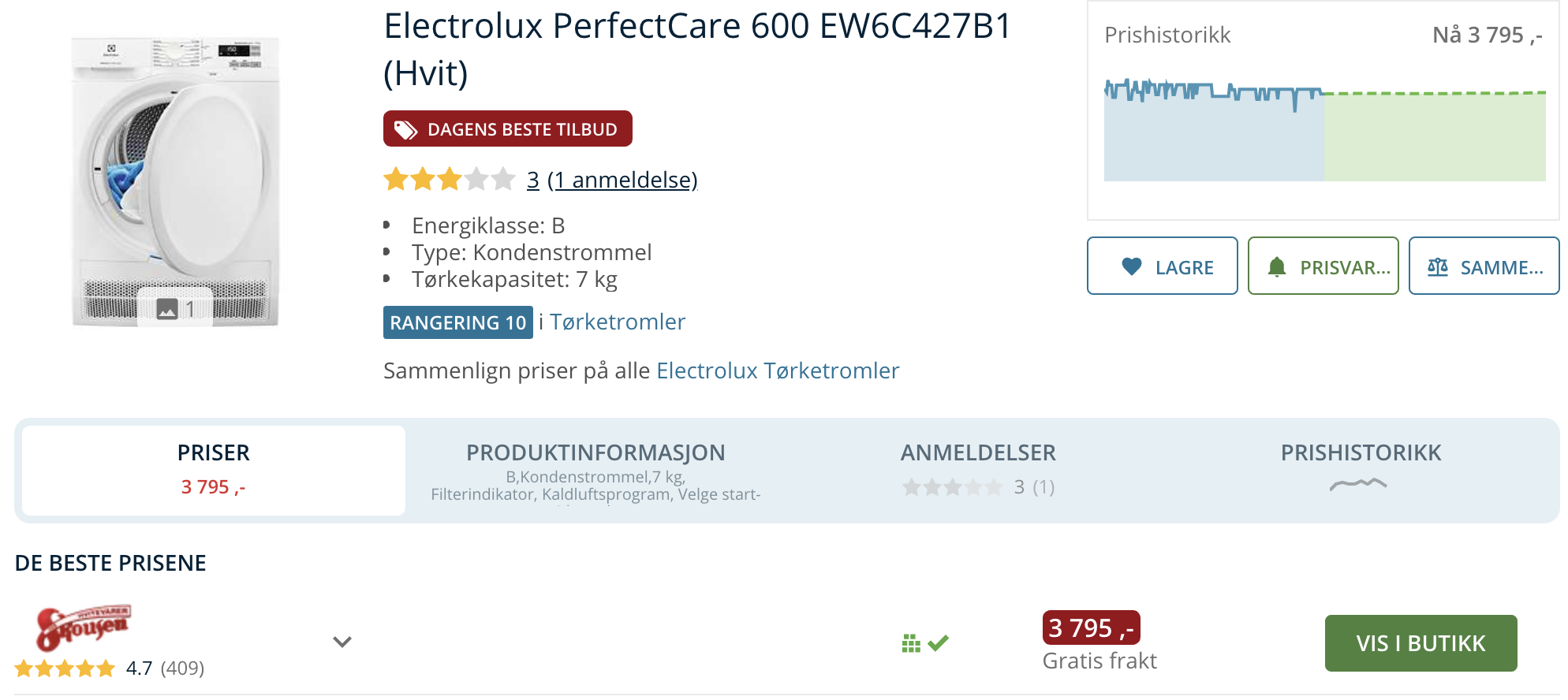Click the scales icon for comparison
1568x700 pixels.
point(1437,266)
